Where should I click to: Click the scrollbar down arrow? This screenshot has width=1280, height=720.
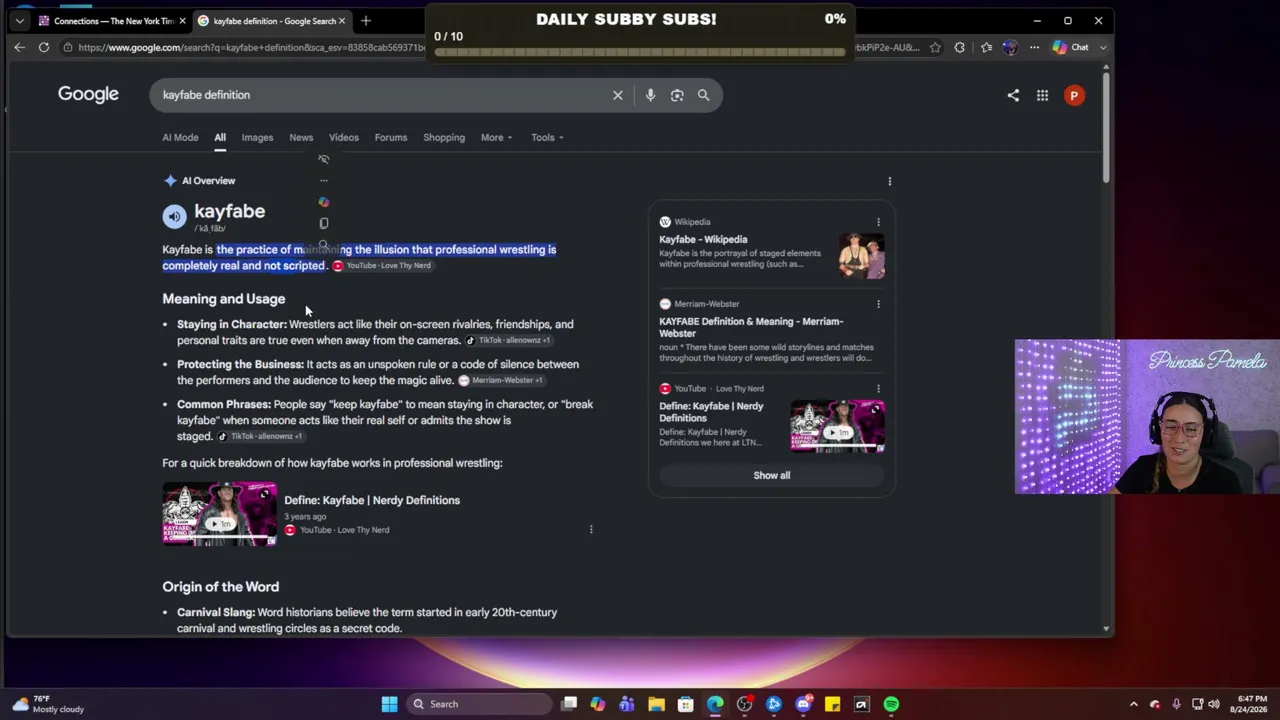[x=1106, y=629]
